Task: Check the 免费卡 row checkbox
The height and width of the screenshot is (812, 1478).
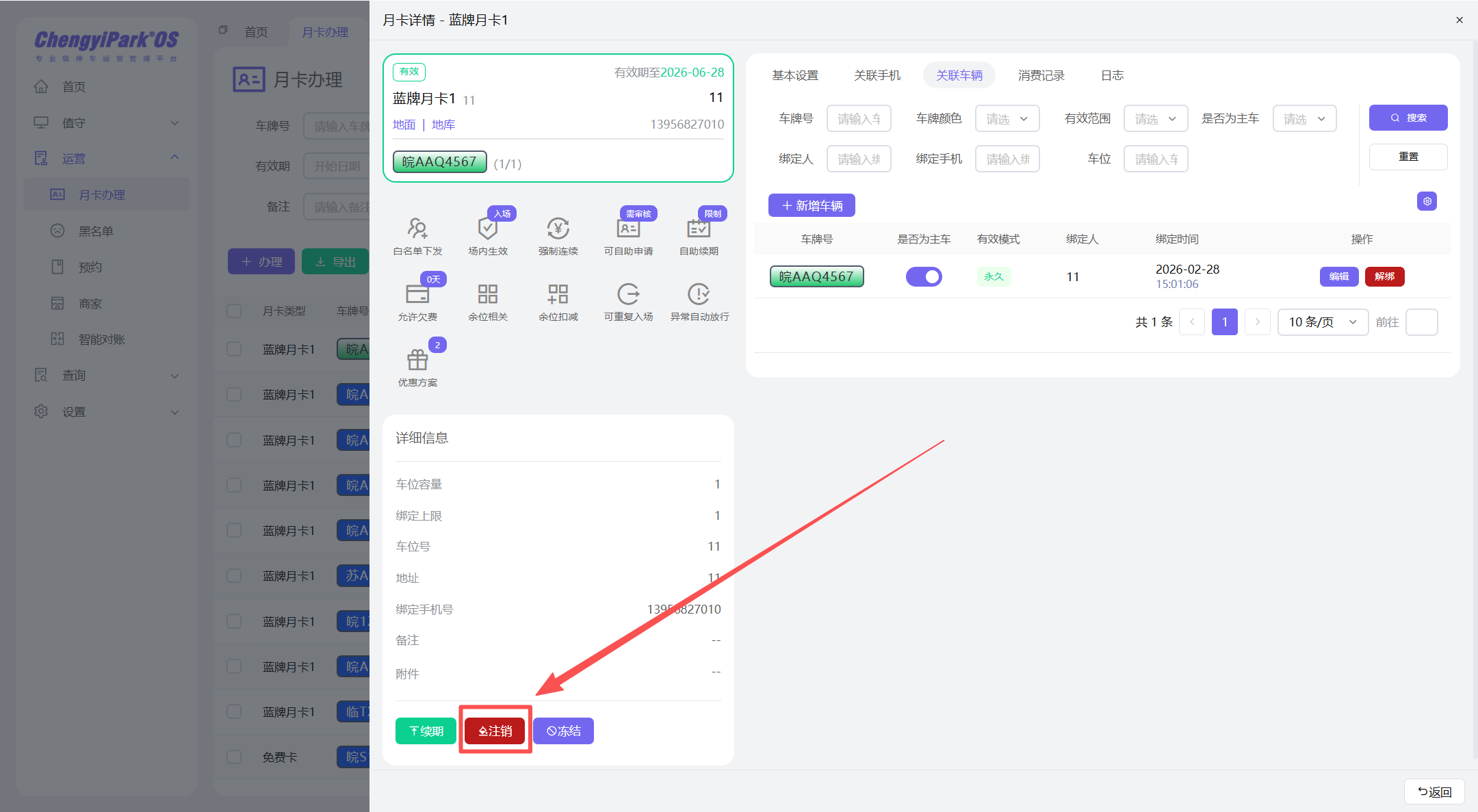Action: (x=234, y=757)
